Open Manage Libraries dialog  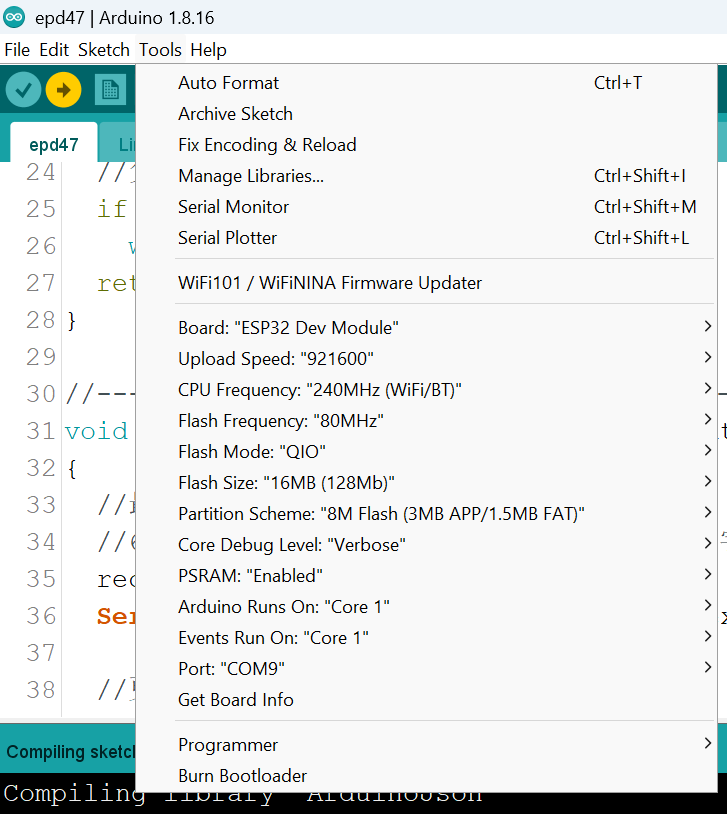pos(251,176)
